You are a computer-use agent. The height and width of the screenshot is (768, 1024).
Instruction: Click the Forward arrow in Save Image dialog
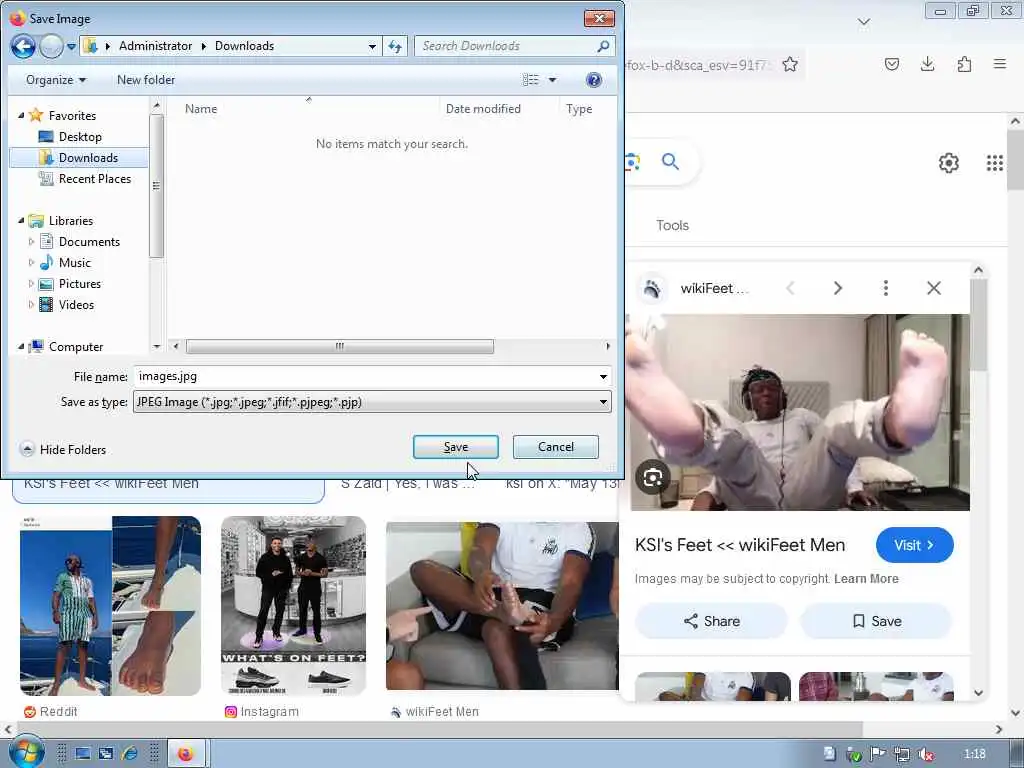[x=51, y=46]
